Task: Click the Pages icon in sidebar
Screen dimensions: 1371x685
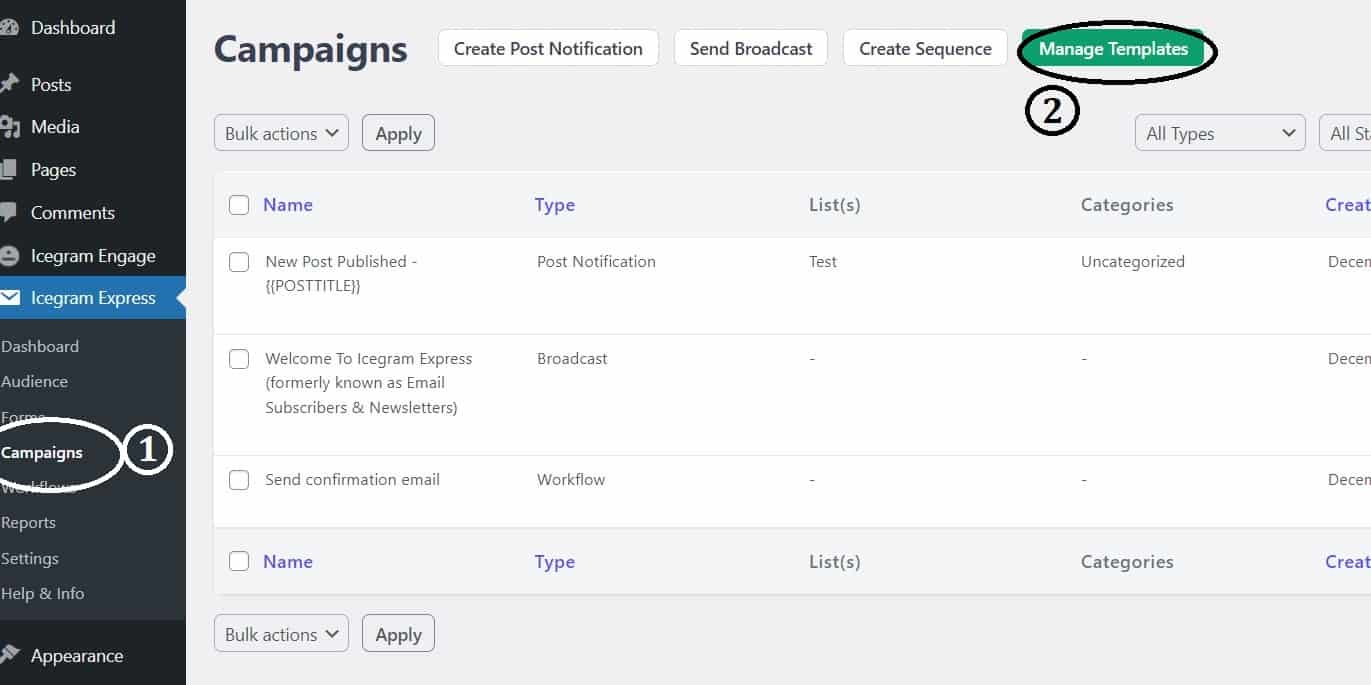Action: (8, 170)
